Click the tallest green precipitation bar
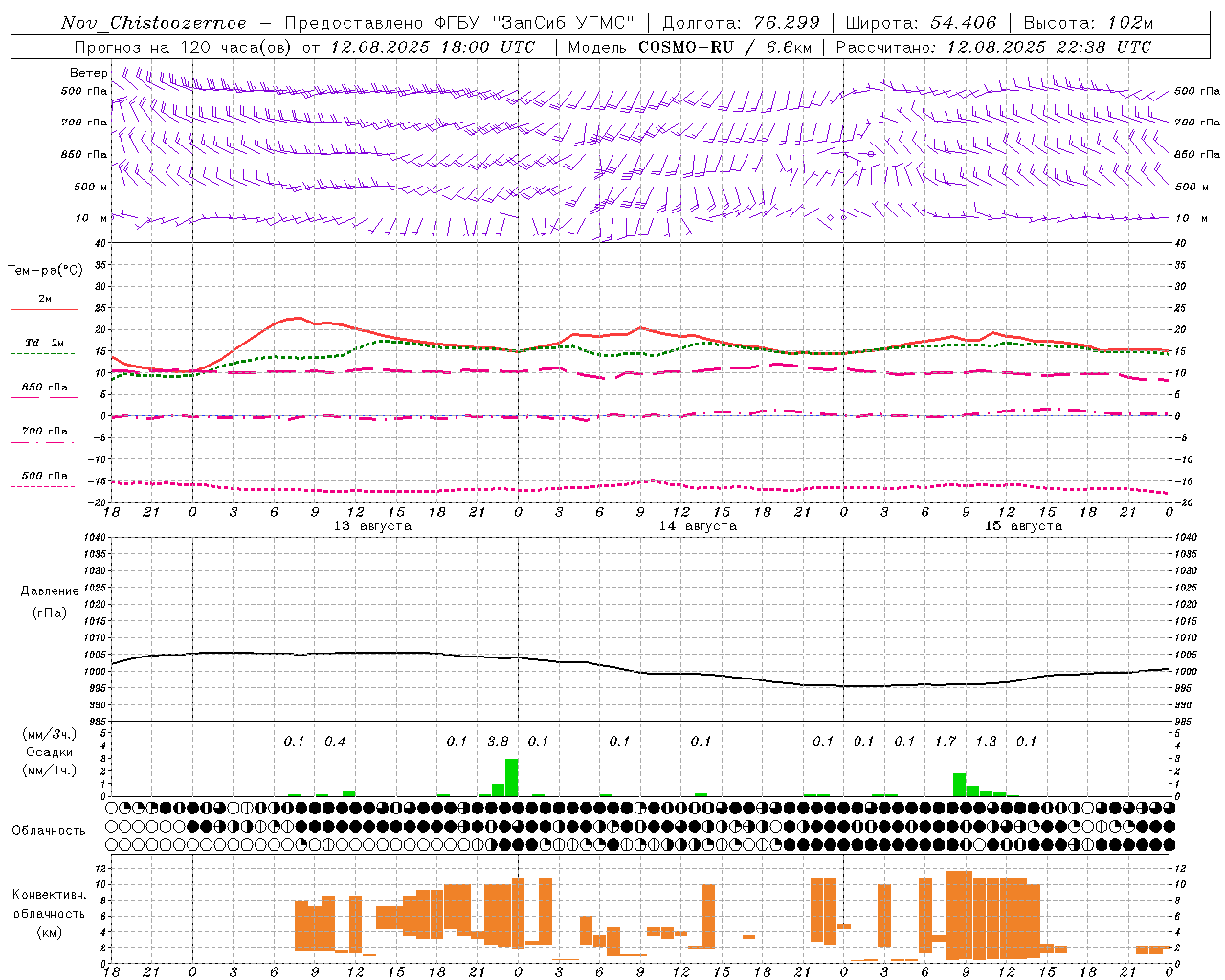Viewport: 1225px width, 980px height. pos(512,777)
